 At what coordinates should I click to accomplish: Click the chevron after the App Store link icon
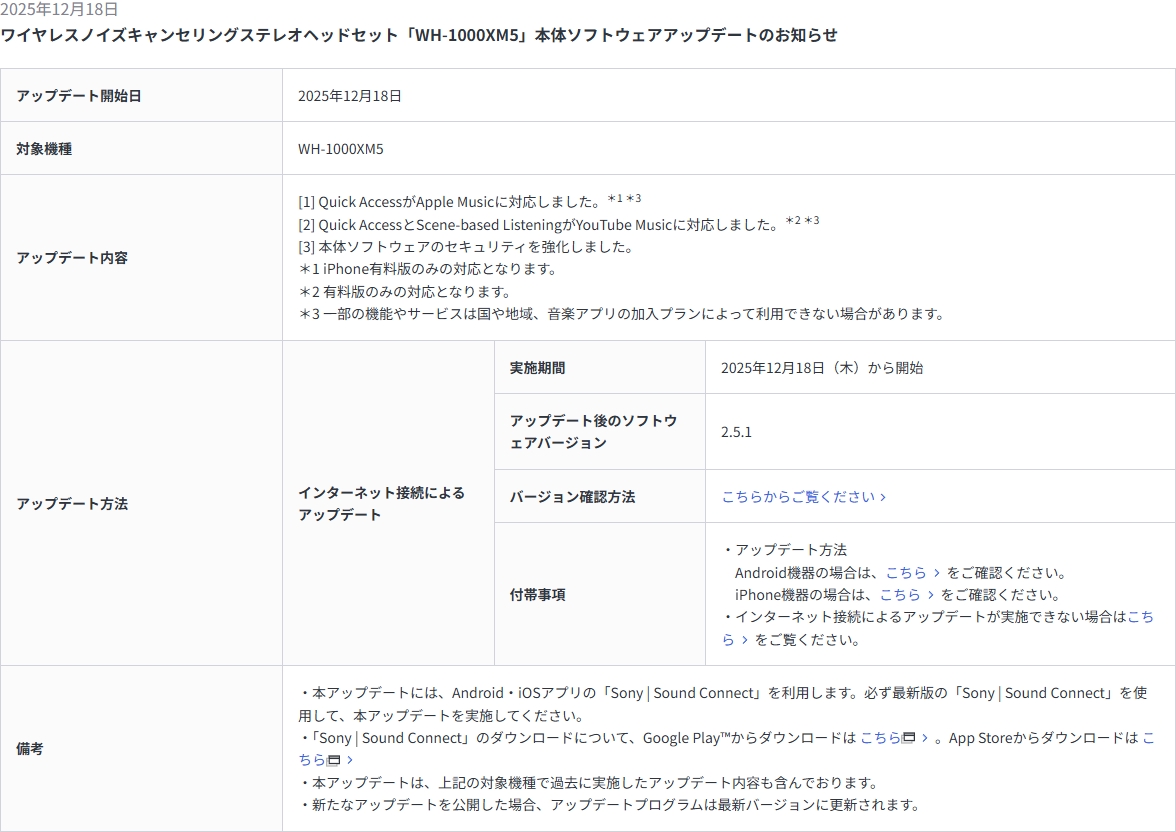[x=349, y=761]
